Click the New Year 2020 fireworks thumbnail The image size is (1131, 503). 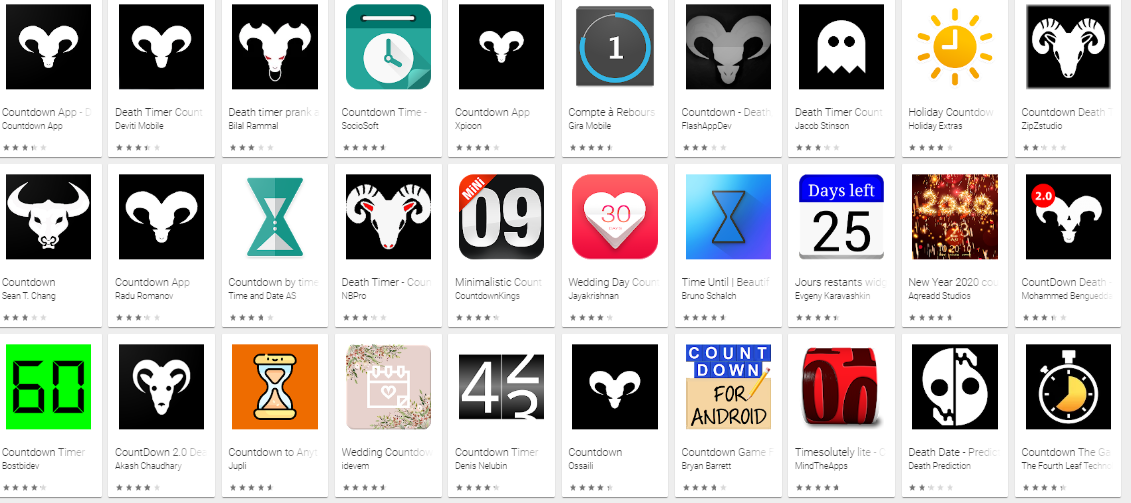(x=954, y=216)
